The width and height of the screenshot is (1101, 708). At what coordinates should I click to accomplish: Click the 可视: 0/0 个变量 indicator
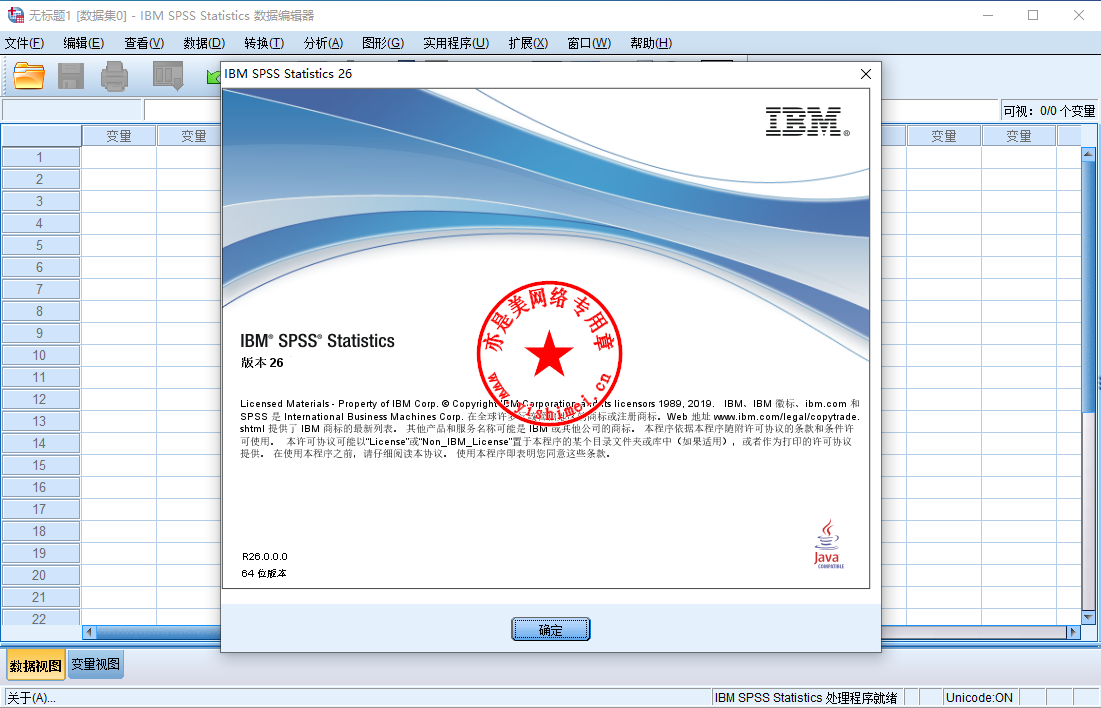(x=1049, y=111)
